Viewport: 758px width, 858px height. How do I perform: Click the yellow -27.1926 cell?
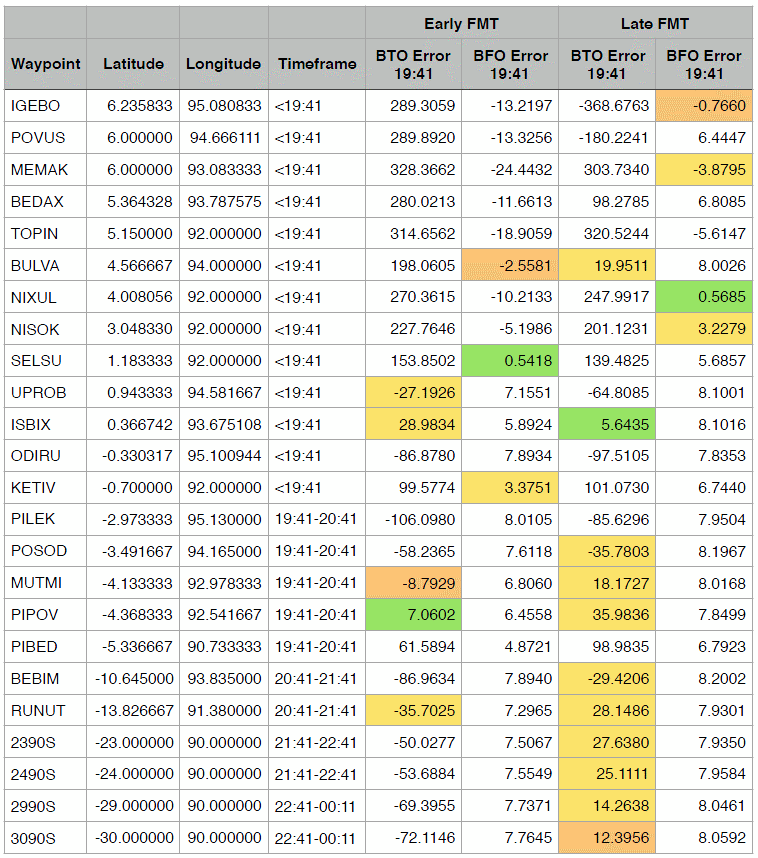[x=413, y=392]
